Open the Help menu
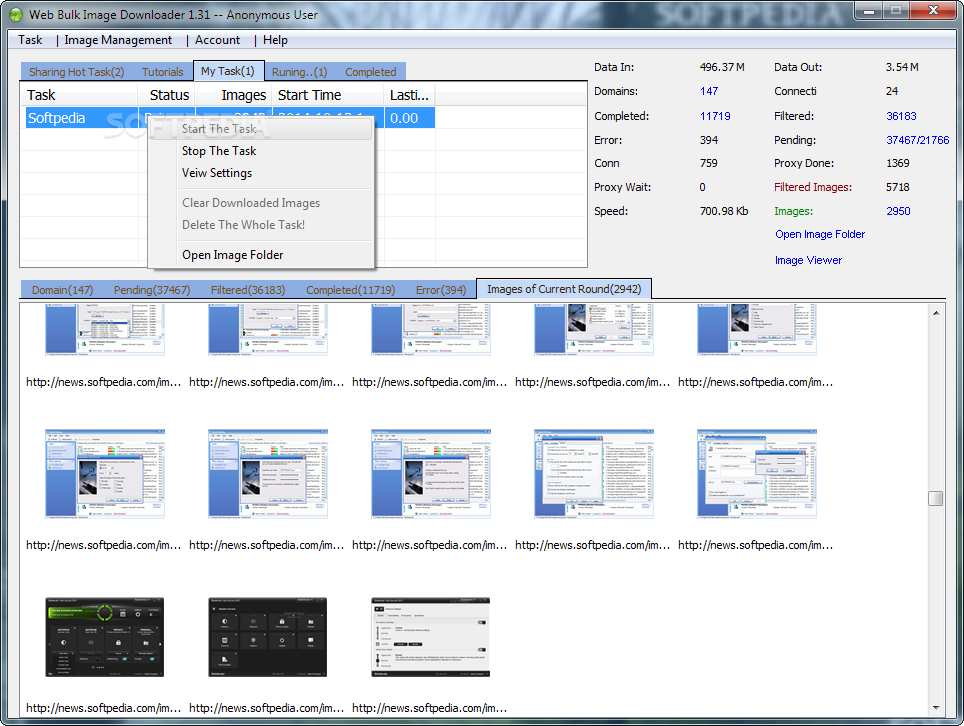Viewport: 964px width, 726px height. point(275,40)
